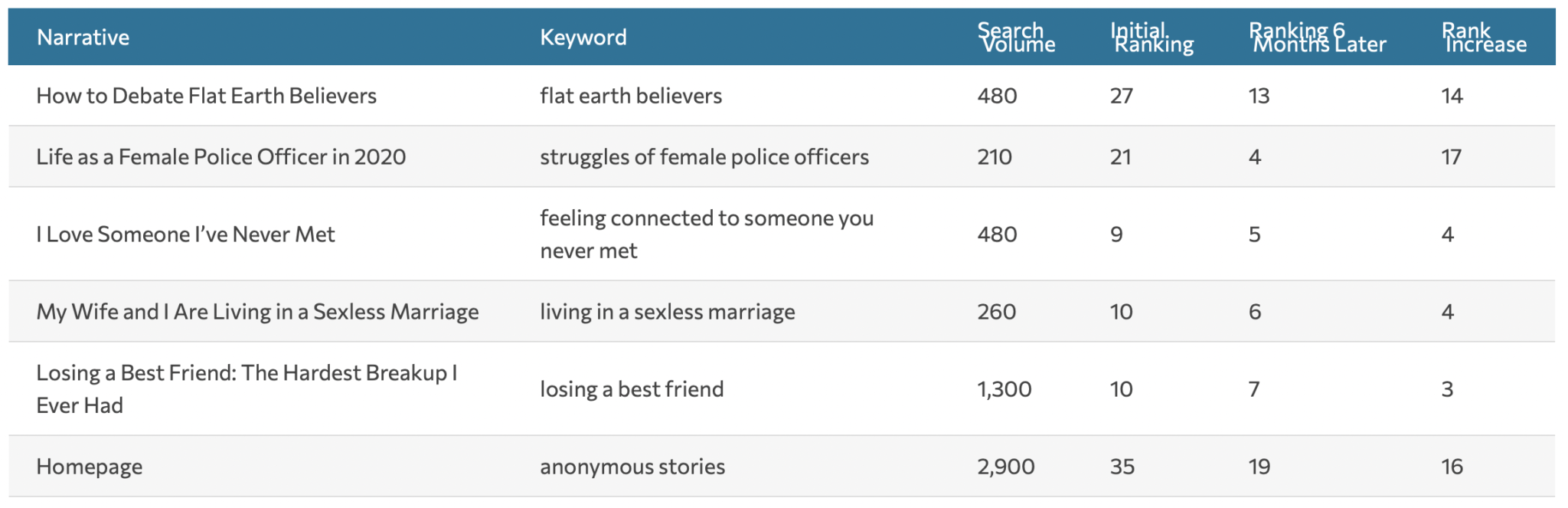Click the Narrative column header
Screen dimensions: 1568x508
click(83, 37)
